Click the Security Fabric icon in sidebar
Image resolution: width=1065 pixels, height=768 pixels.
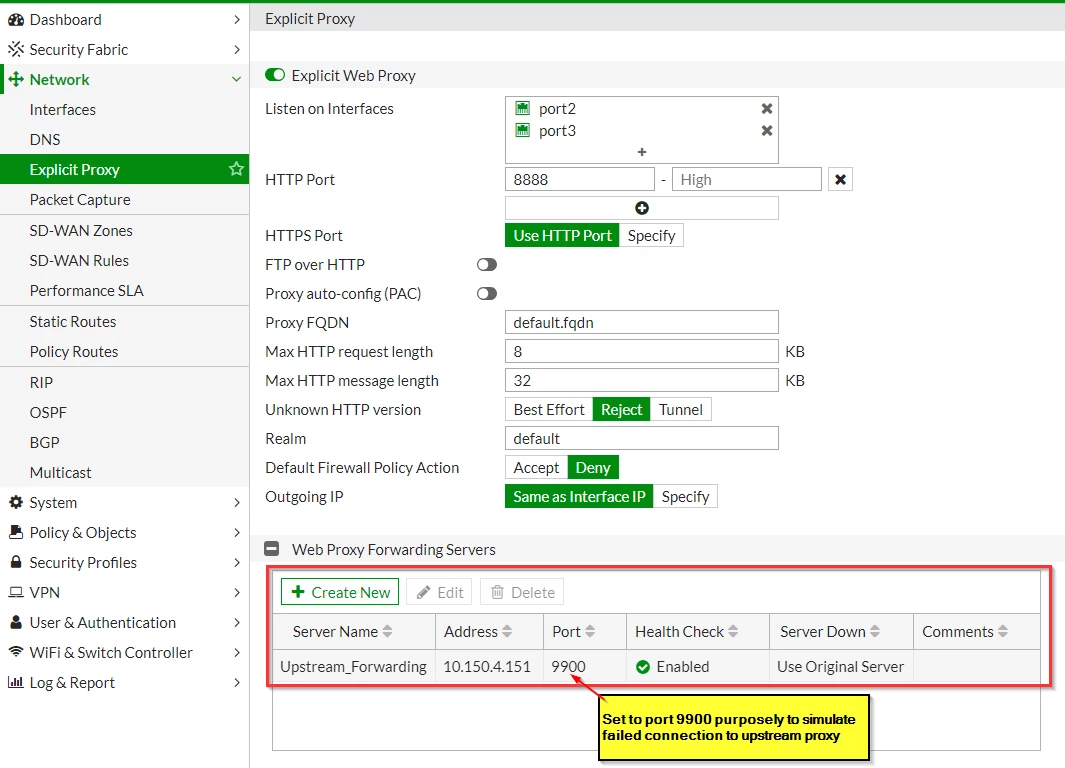[x=16, y=49]
